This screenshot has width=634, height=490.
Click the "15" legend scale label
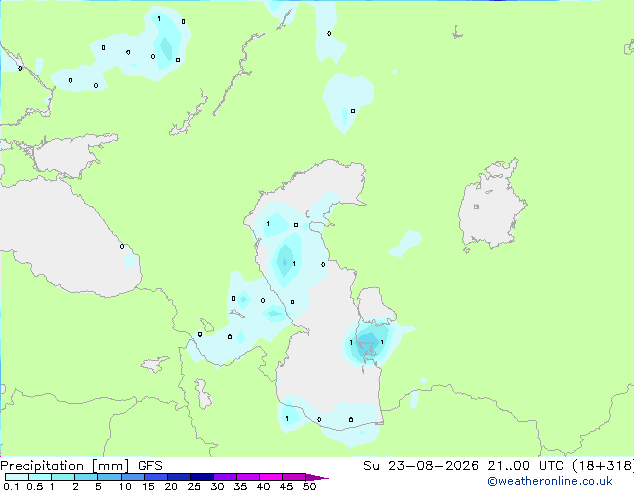148,486
